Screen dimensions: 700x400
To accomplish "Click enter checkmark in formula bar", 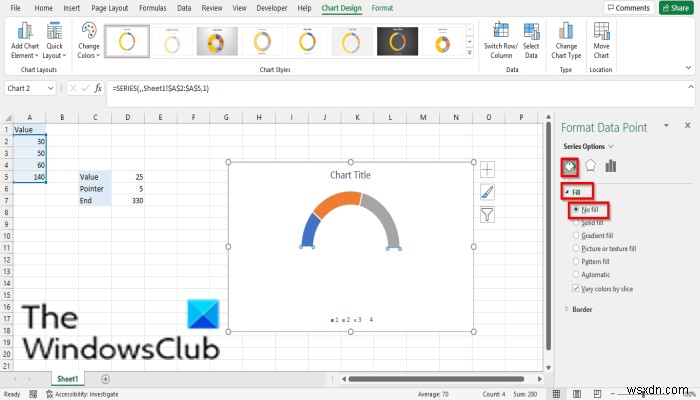I will click(85, 88).
